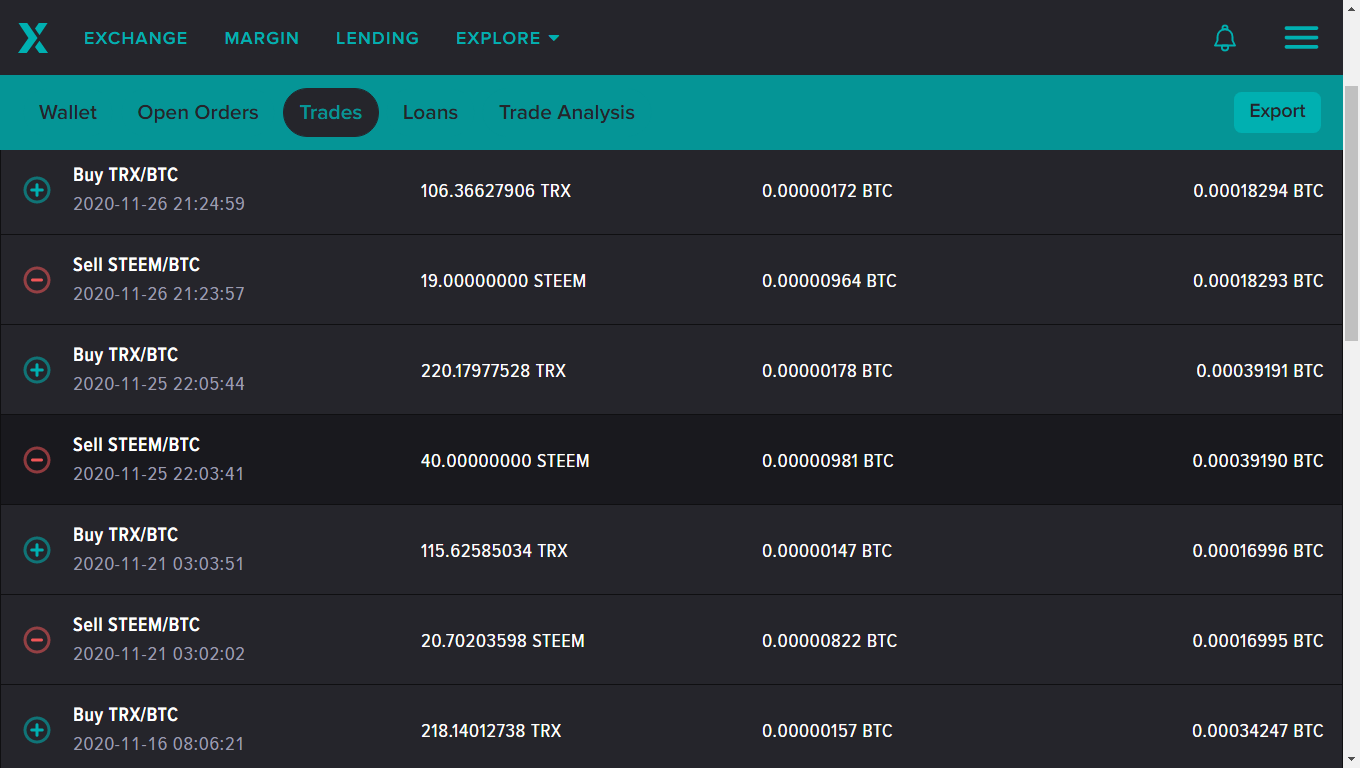Open the hamburger menu

click(x=1301, y=38)
